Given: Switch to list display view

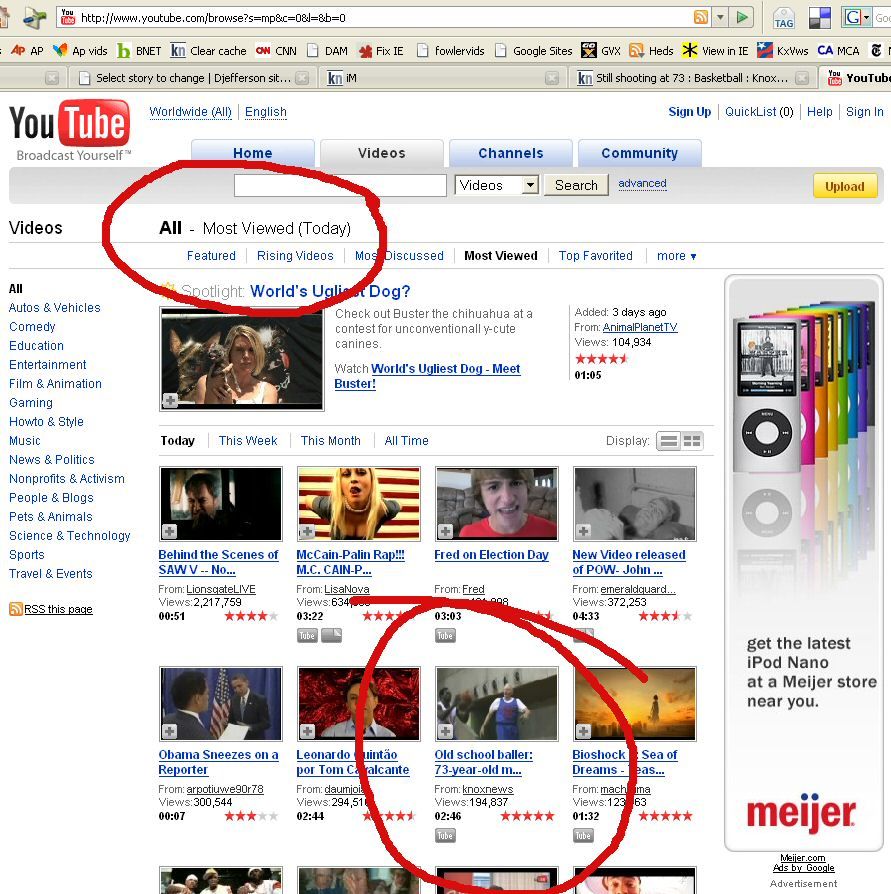Looking at the screenshot, I should (x=669, y=441).
